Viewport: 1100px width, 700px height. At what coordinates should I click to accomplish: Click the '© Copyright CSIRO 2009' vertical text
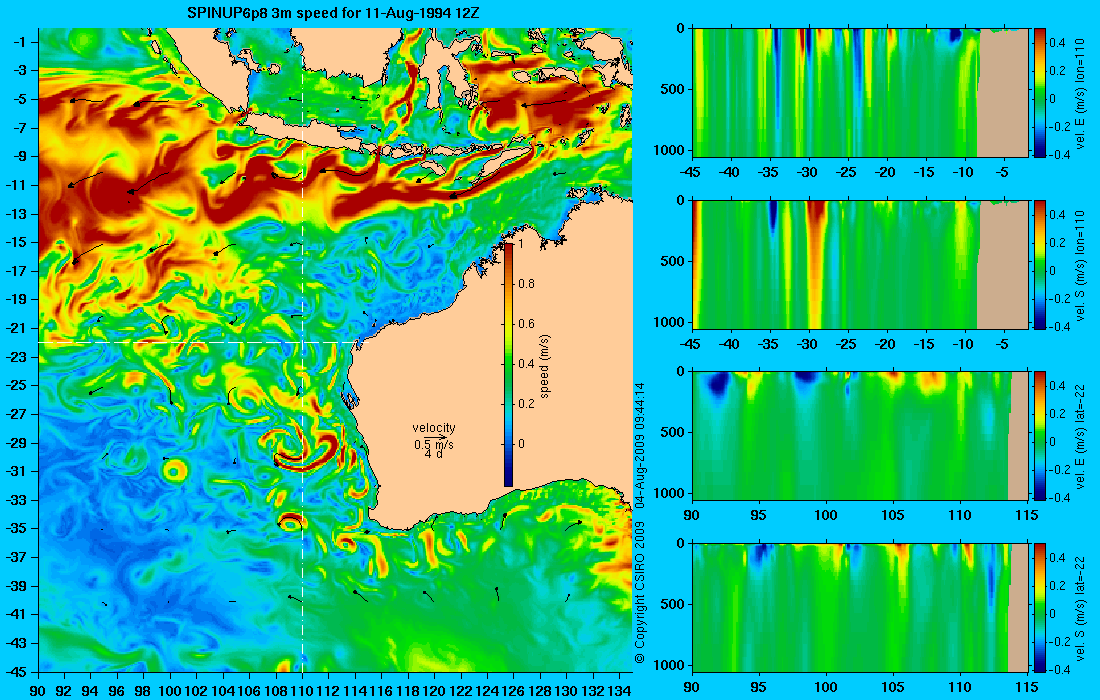tap(640, 591)
